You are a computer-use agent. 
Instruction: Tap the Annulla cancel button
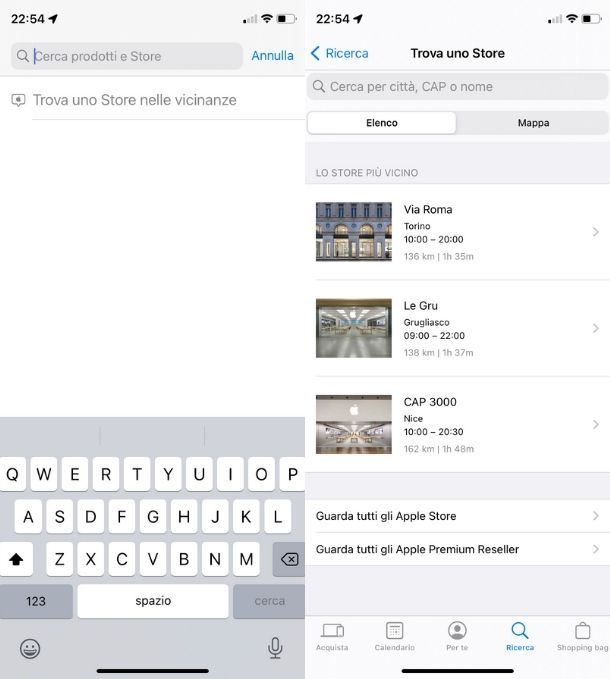tap(272, 56)
